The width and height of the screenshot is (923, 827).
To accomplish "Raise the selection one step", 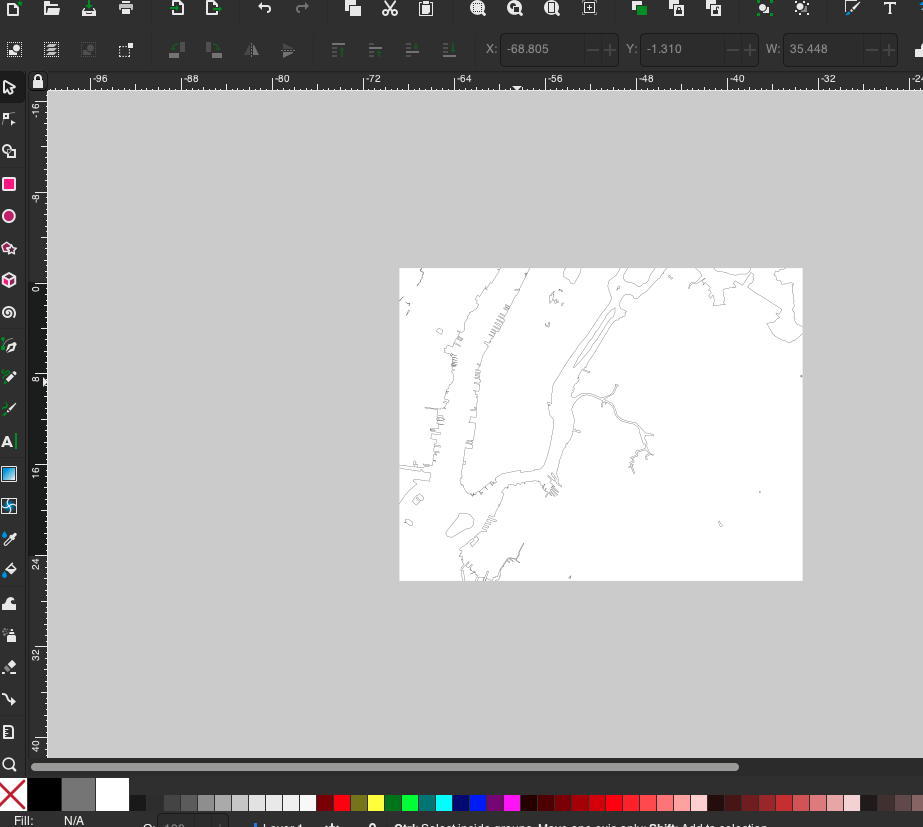I will click(x=376, y=50).
